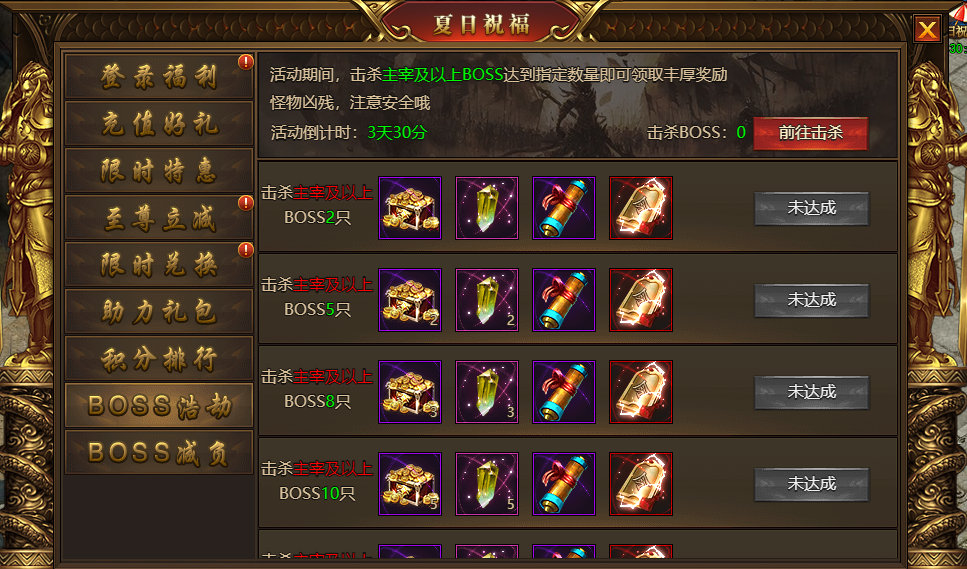Image resolution: width=967 pixels, height=569 pixels.
Task: Select the BOSS减负 tab
Action: pos(159,452)
